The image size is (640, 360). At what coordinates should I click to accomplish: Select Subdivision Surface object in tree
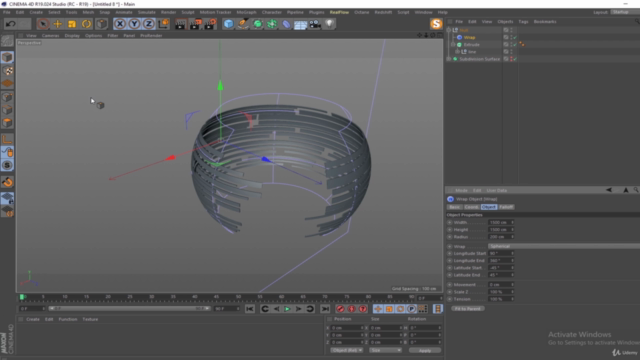click(480, 59)
